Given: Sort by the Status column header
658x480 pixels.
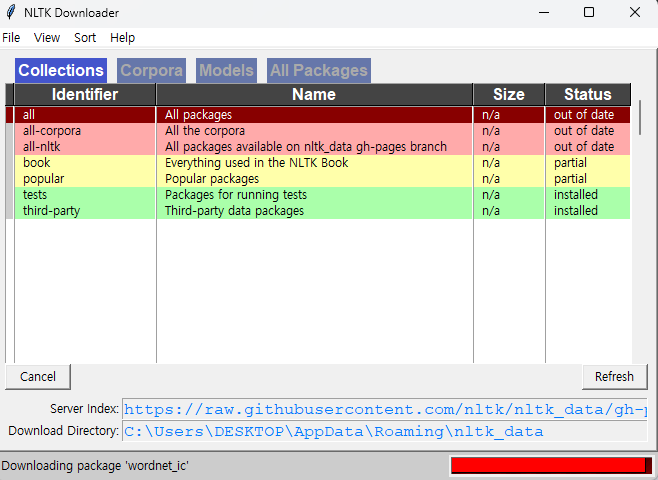Looking at the screenshot, I should (588, 94).
